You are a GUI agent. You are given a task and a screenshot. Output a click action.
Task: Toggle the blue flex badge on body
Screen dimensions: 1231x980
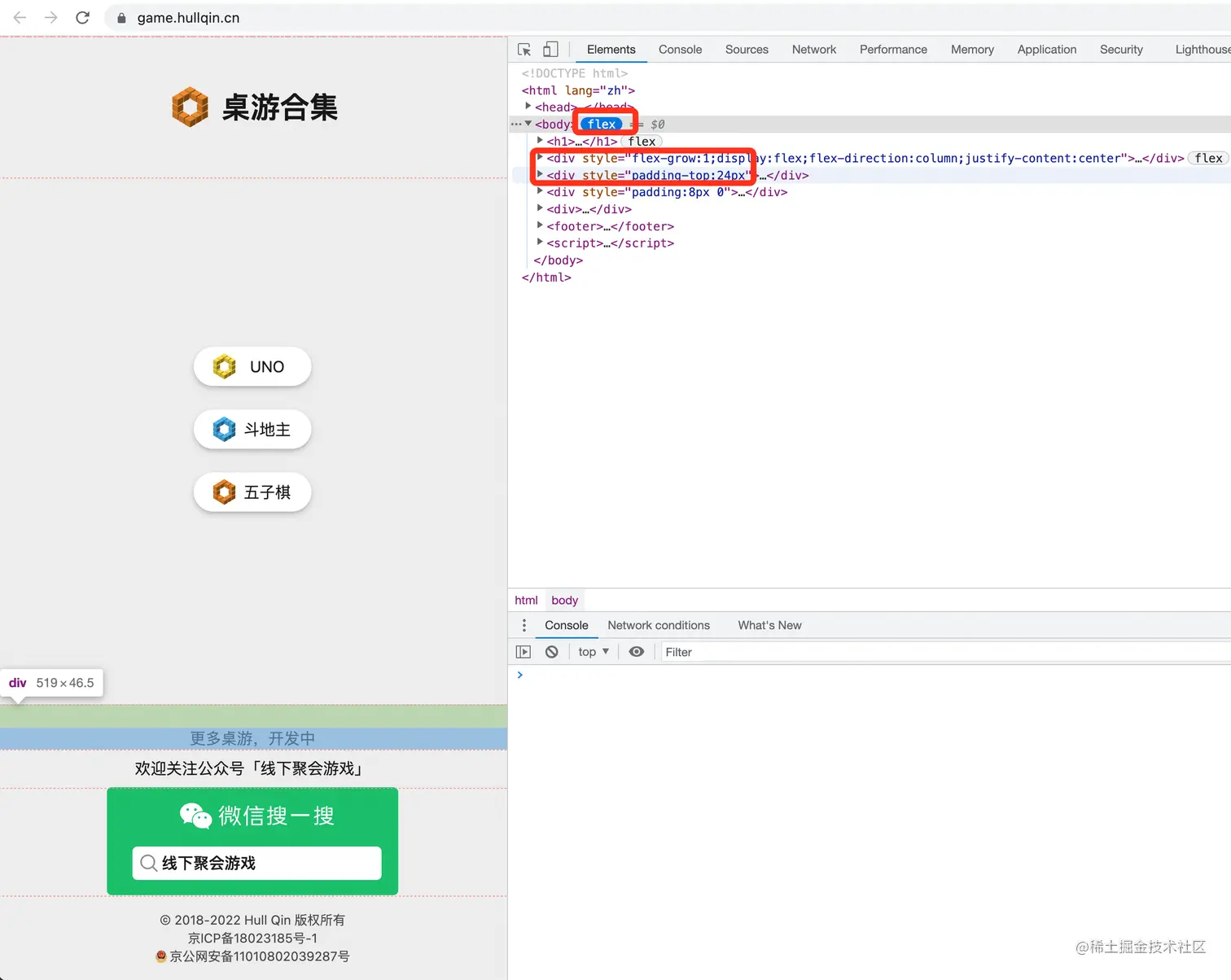pos(602,125)
